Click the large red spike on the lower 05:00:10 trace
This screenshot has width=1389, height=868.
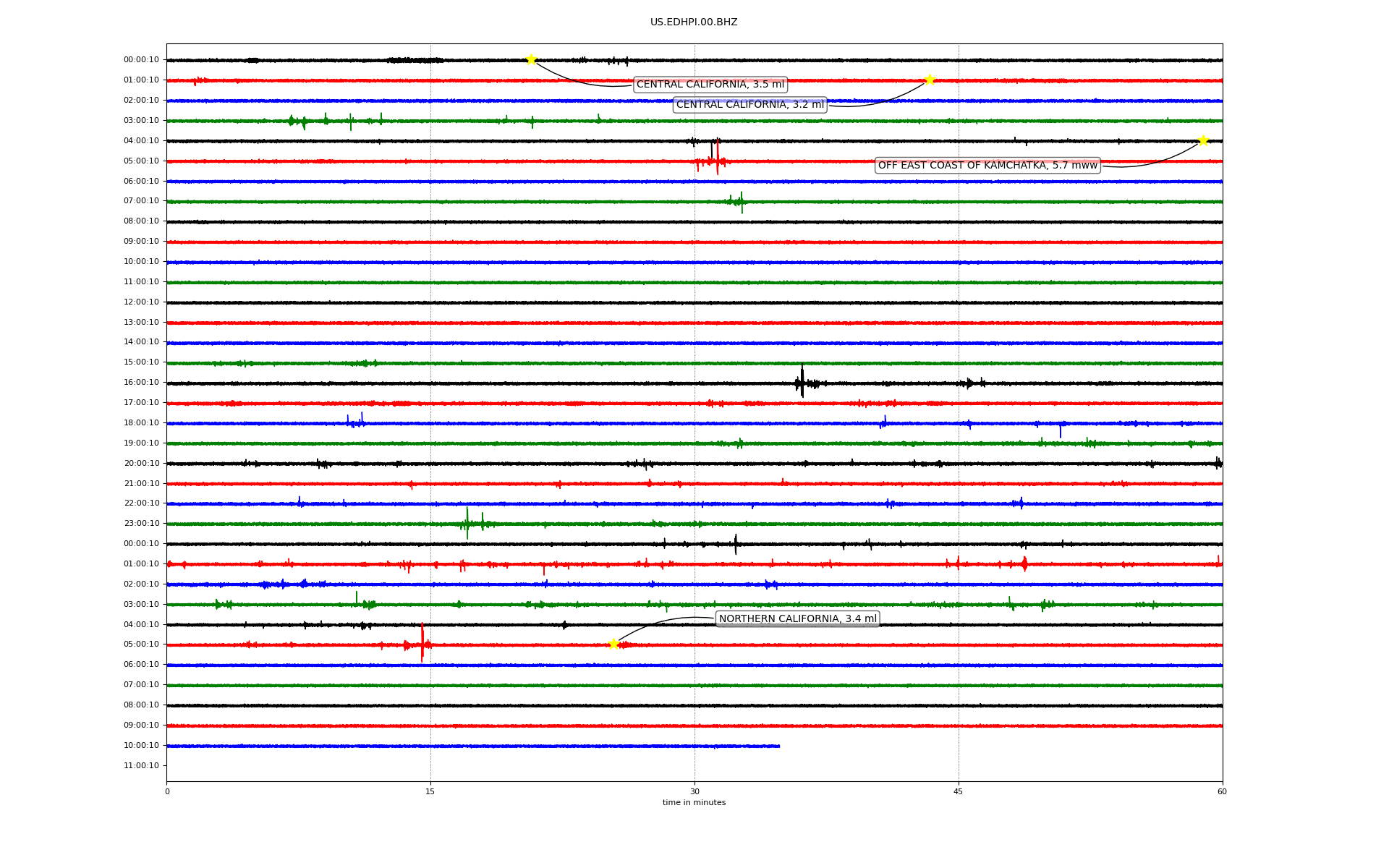[422, 642]
